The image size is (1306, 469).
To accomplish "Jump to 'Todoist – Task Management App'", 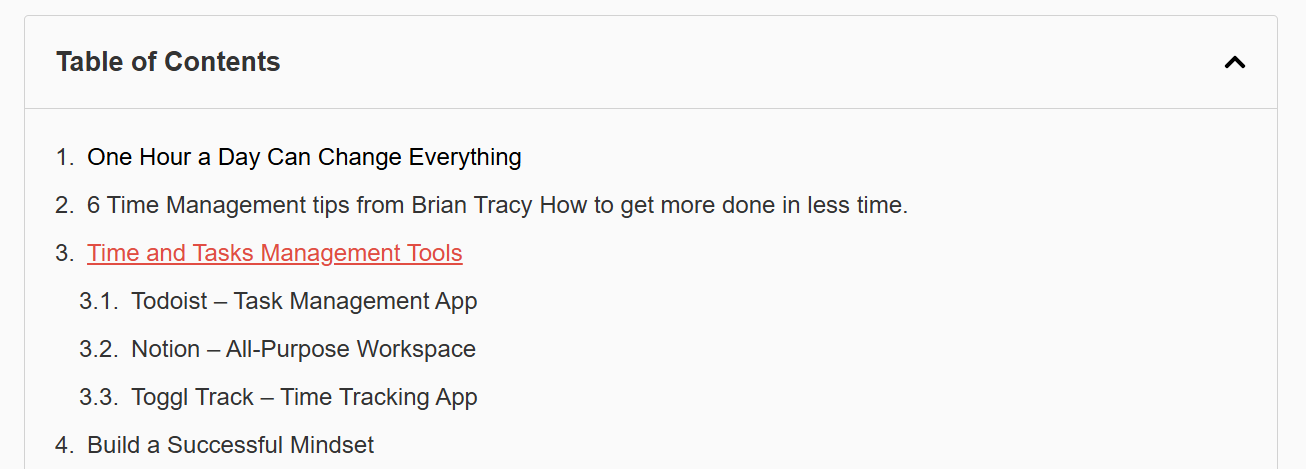I will [304, 302].
